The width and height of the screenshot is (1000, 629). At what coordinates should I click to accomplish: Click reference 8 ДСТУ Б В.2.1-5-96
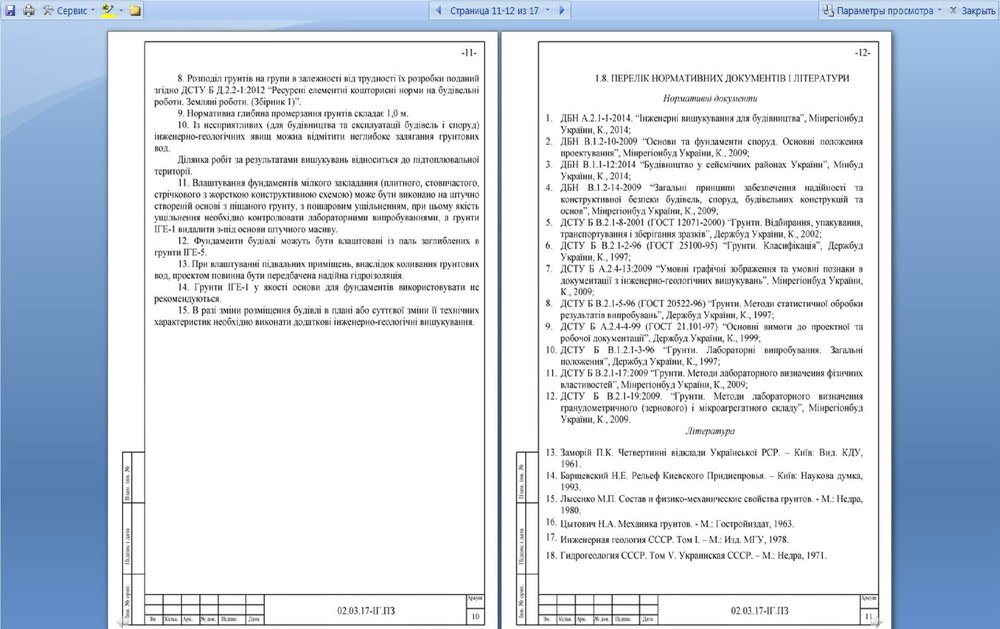pos(704,309)
